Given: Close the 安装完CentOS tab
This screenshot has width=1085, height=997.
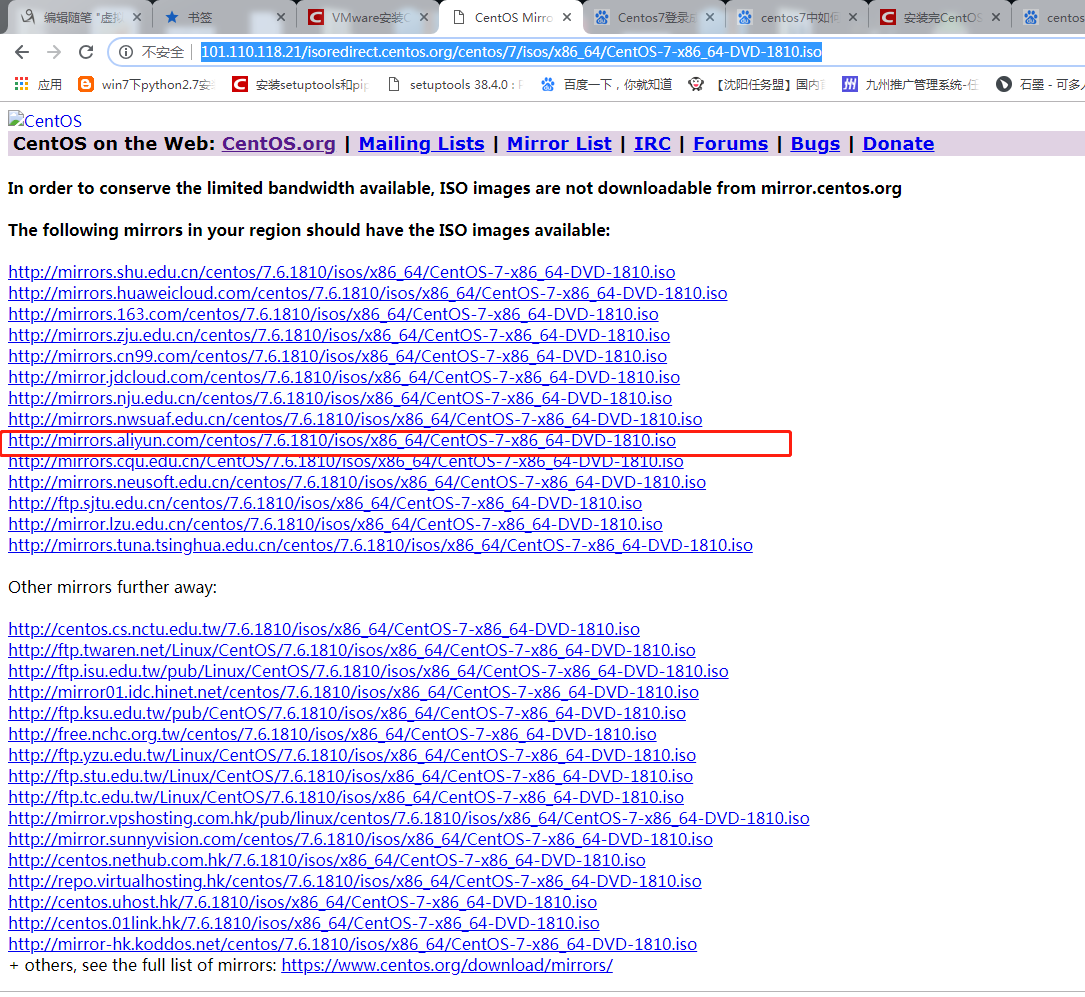Looking at the screenshot, I should [x=996, y=17].
